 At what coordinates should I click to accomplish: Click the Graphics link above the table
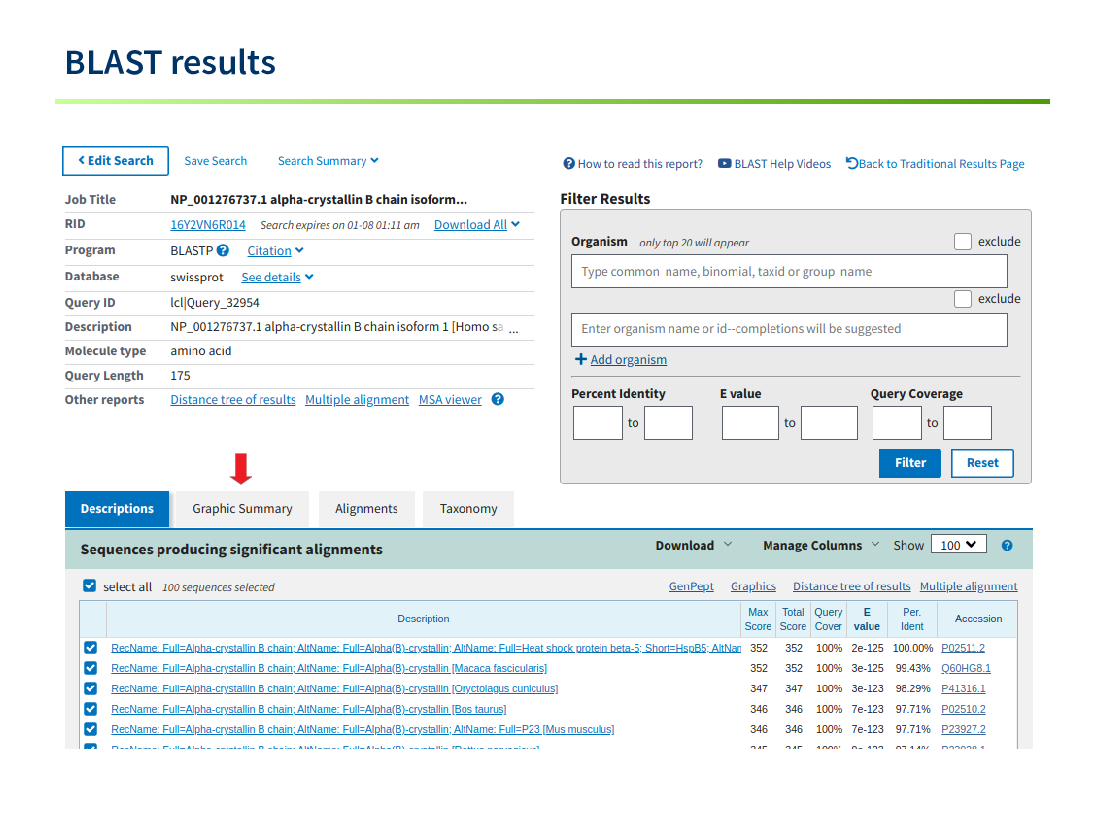(x=753, y=586)
